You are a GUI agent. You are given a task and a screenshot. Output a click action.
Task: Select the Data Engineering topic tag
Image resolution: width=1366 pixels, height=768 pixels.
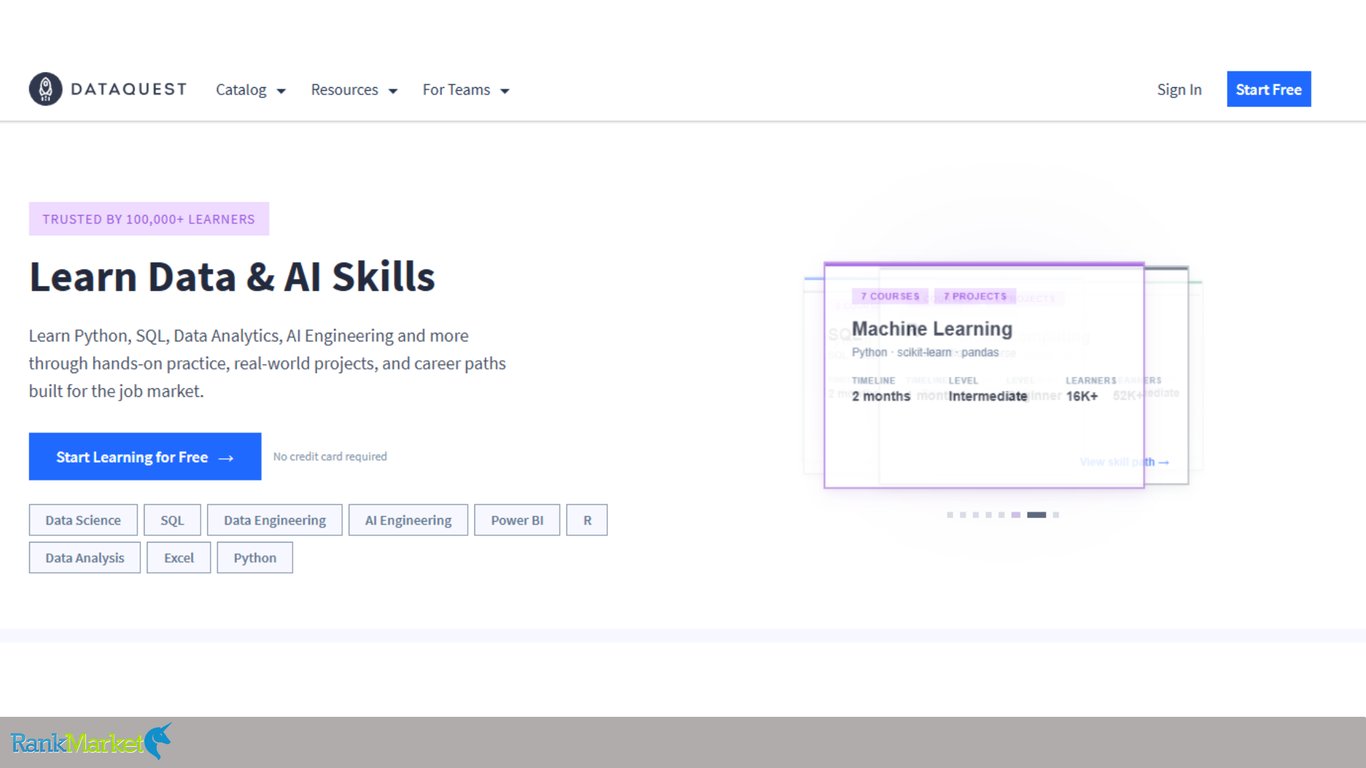click(275, 520)
